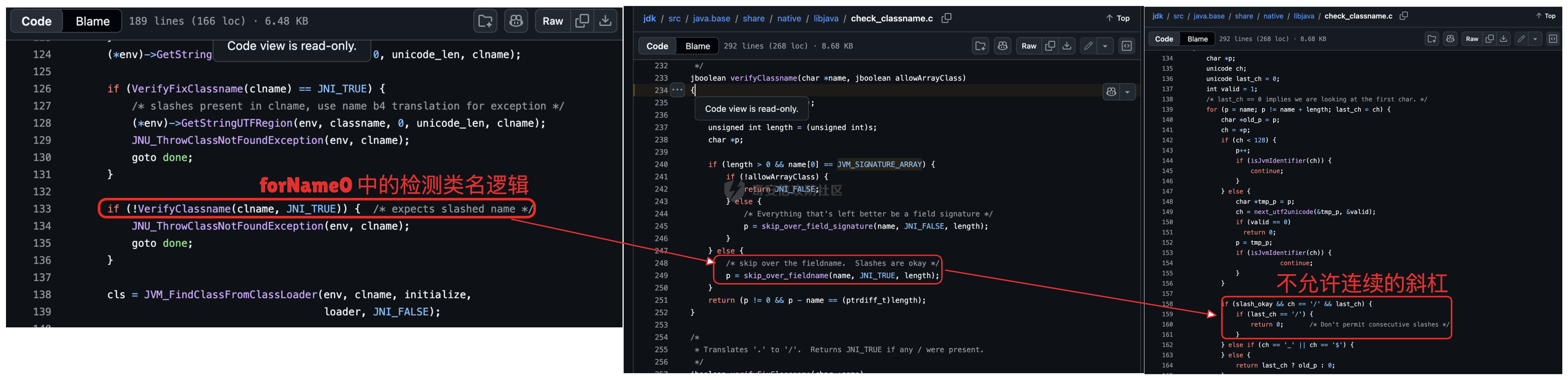1568x380 pixels.
Task: Open the share breadcrumb link in the right panel
Action: [x=1244, y=16]
